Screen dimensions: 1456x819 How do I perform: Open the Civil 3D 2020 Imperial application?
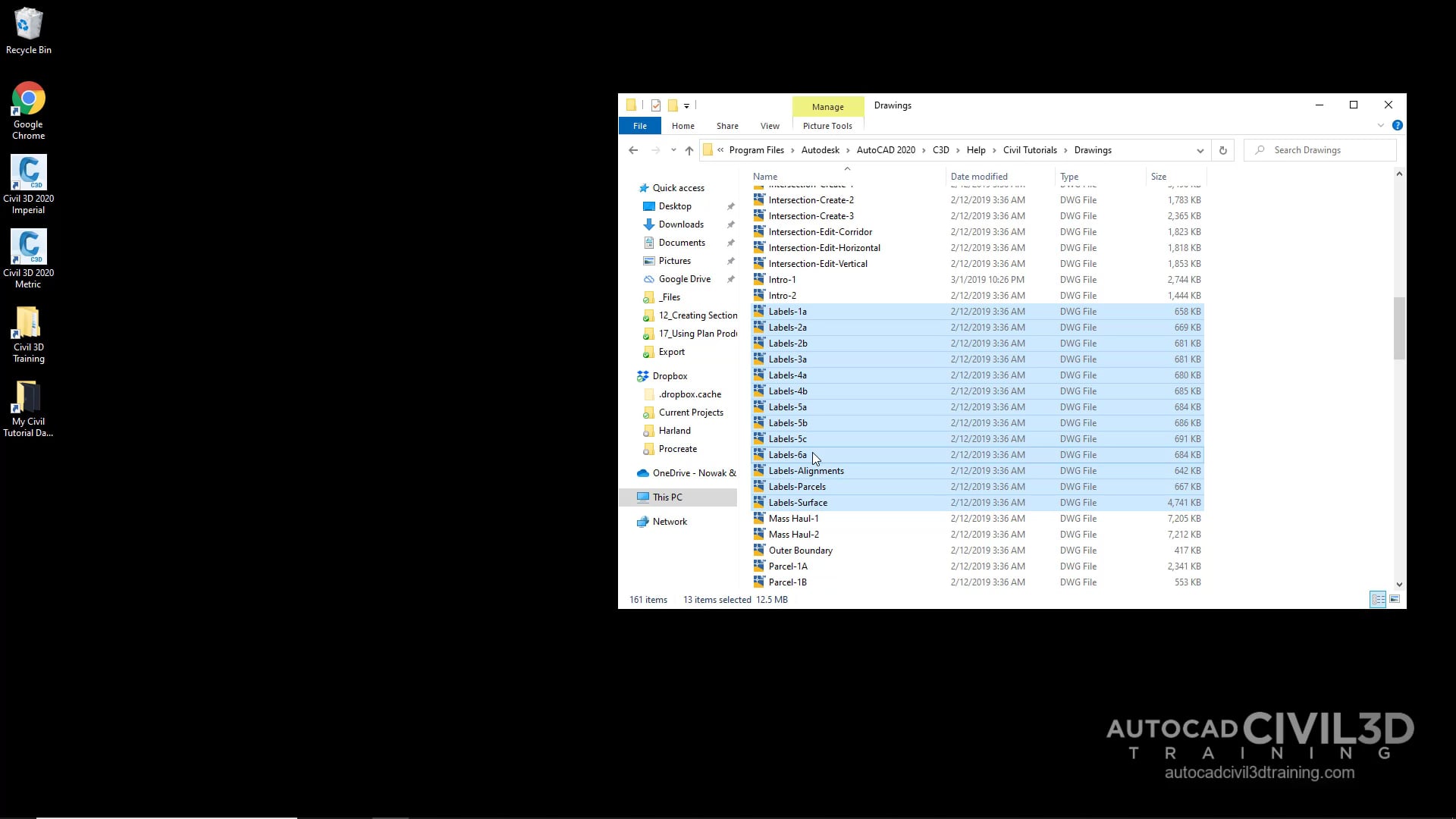[28, 173]
